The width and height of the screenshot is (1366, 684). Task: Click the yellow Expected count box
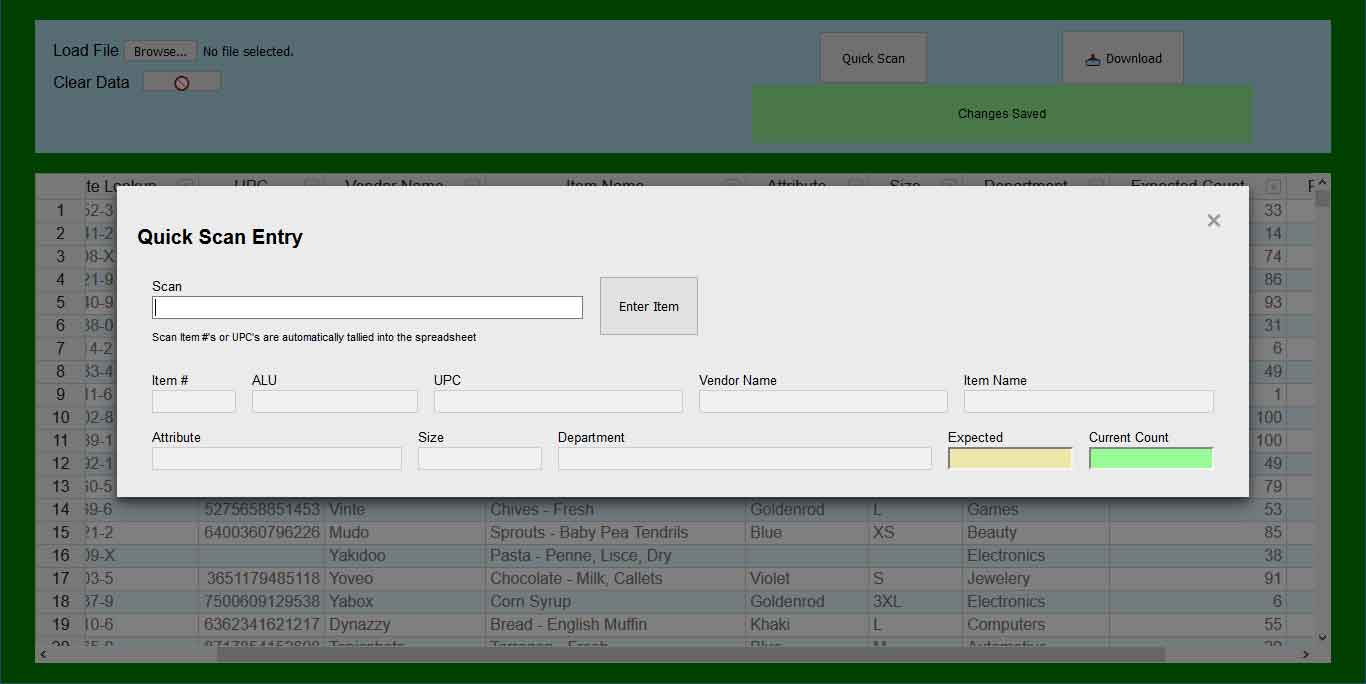1010,459
